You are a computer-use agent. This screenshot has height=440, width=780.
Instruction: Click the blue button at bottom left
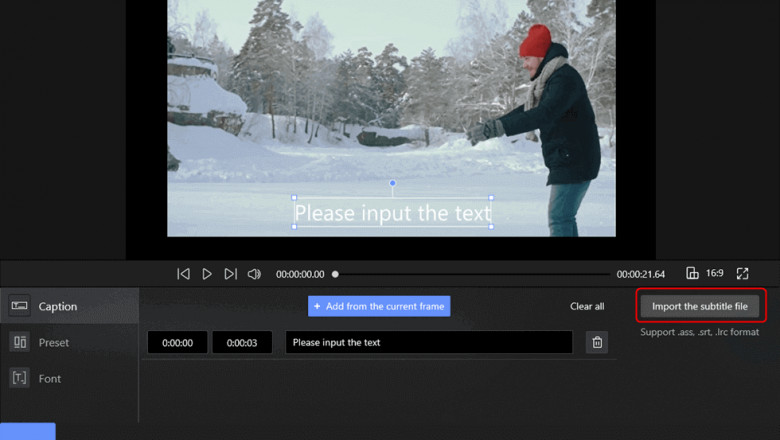pos(28,431)
